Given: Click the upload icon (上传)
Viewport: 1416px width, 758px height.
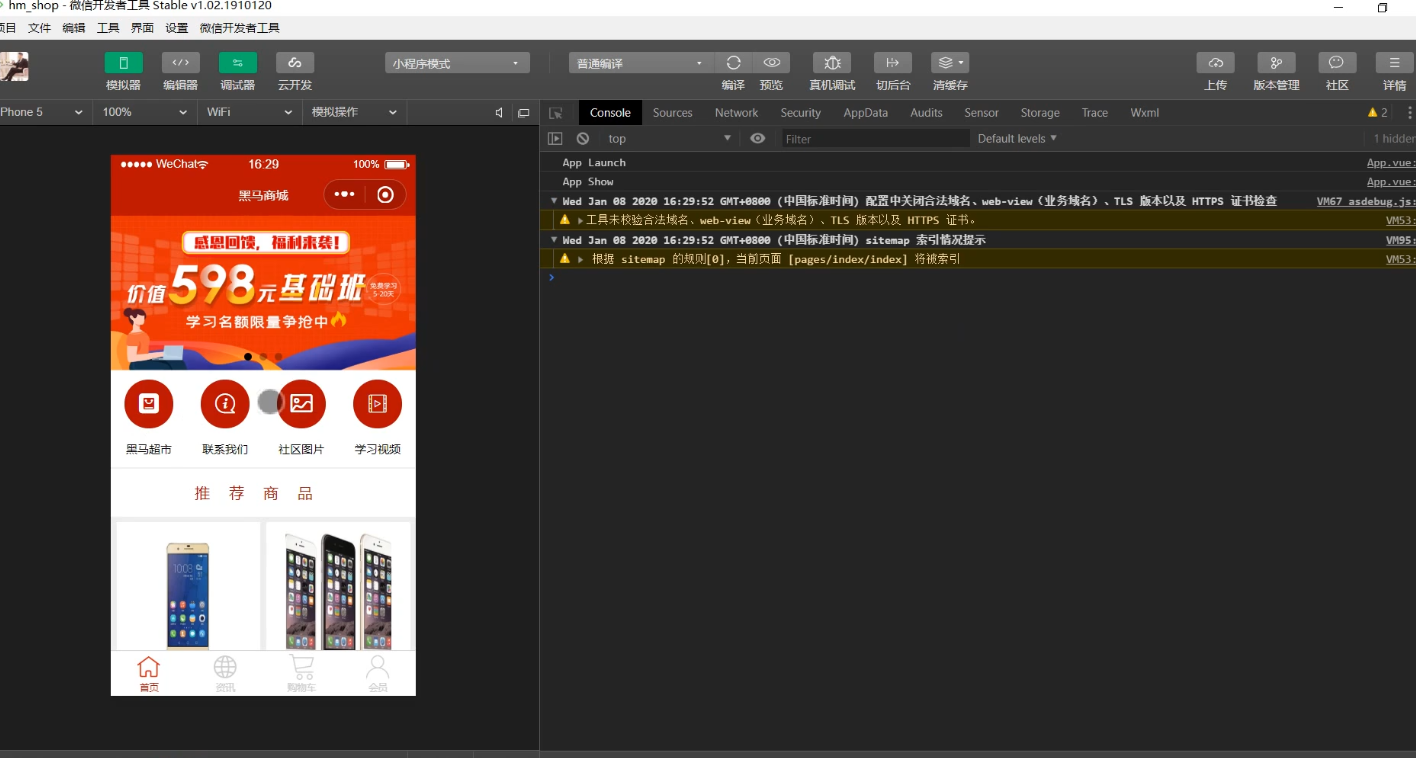Looking at the screenshot, I should [1216, 63].
